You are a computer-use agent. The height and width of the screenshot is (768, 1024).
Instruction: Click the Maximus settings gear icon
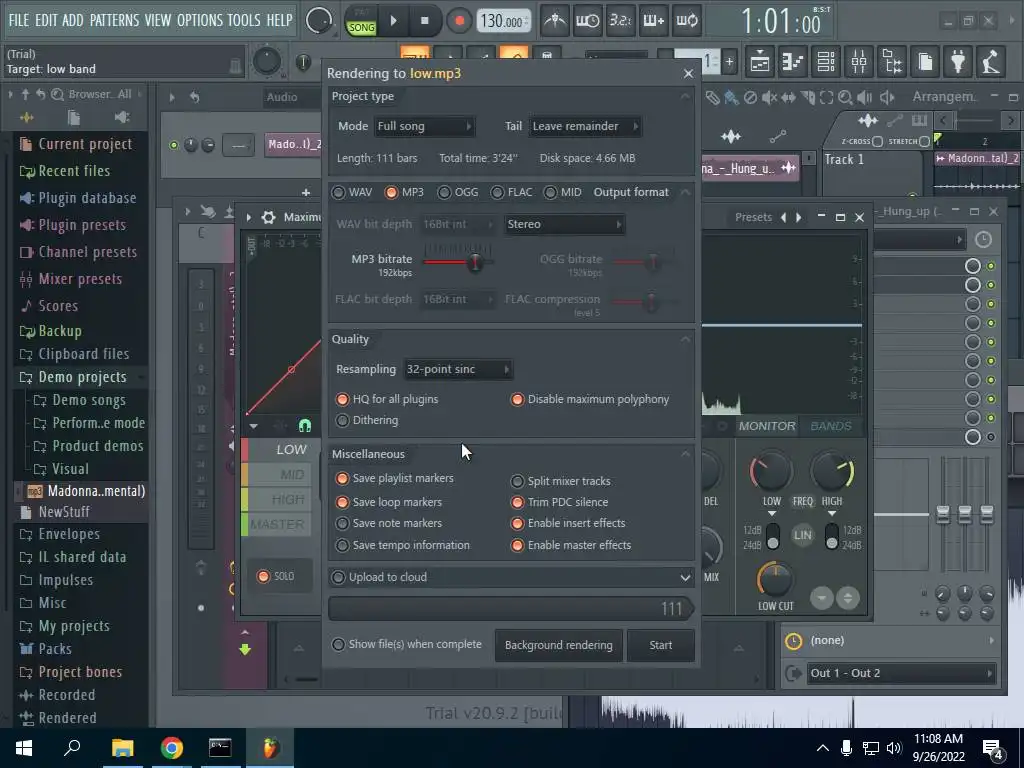[268, 217]
